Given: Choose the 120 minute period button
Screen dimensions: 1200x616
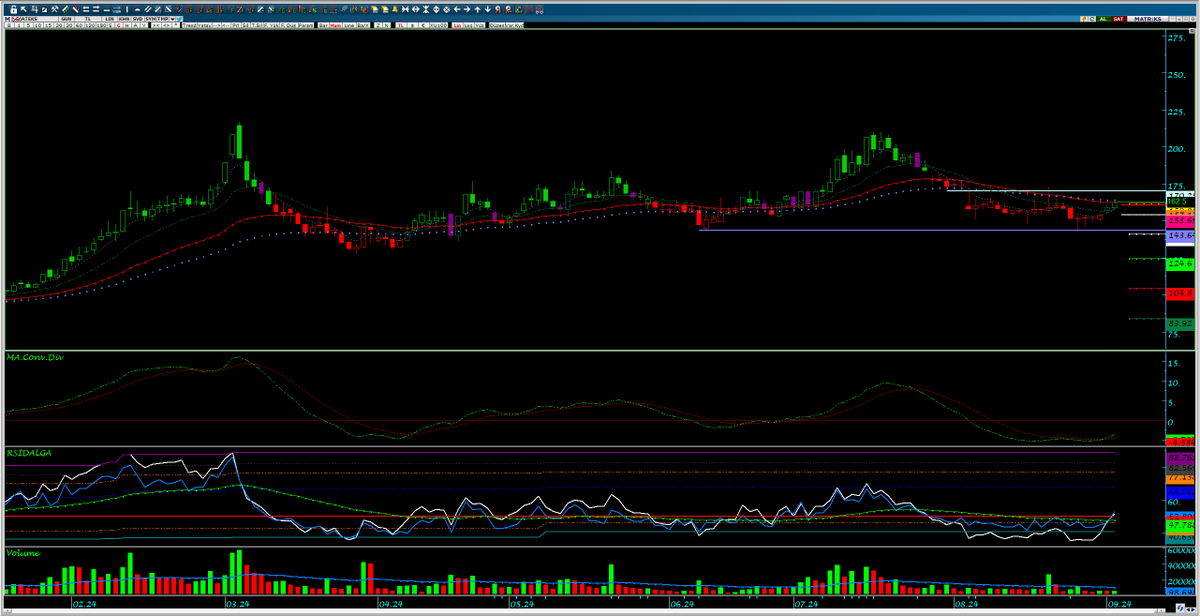Looking at the screenshot, I should tap(89, 25).
